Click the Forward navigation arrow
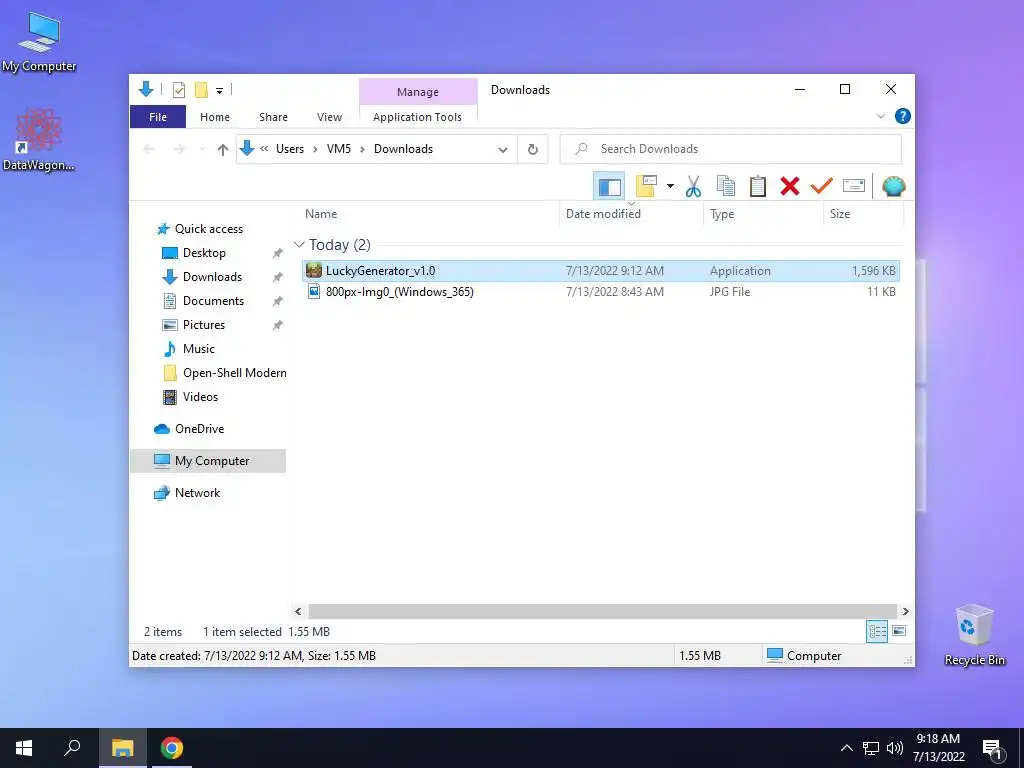The height and width of the screenshot is (768, 1024). [179, 150]
